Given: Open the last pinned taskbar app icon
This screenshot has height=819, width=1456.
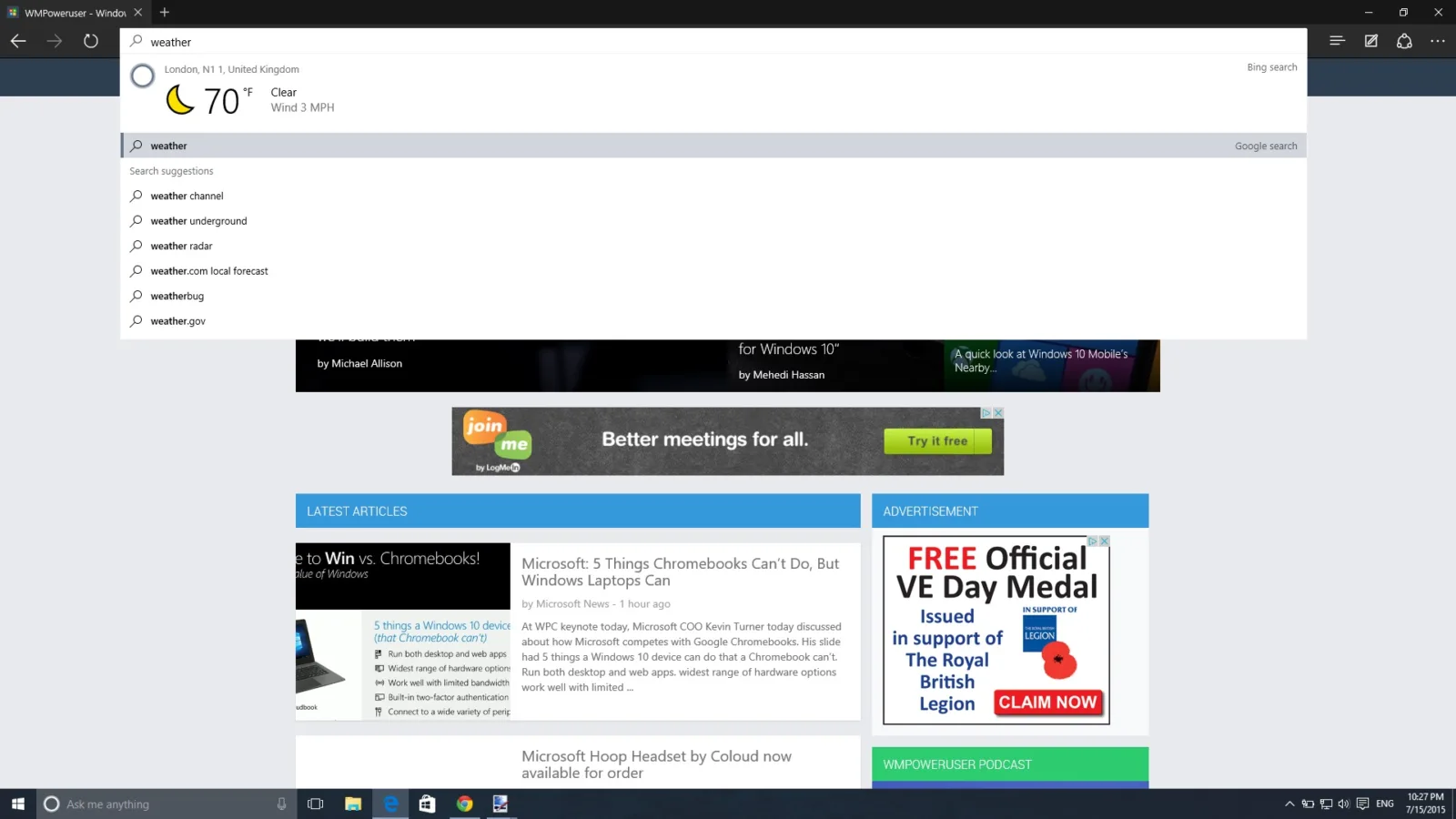Looking at the screenshot, I should (500, 804).
